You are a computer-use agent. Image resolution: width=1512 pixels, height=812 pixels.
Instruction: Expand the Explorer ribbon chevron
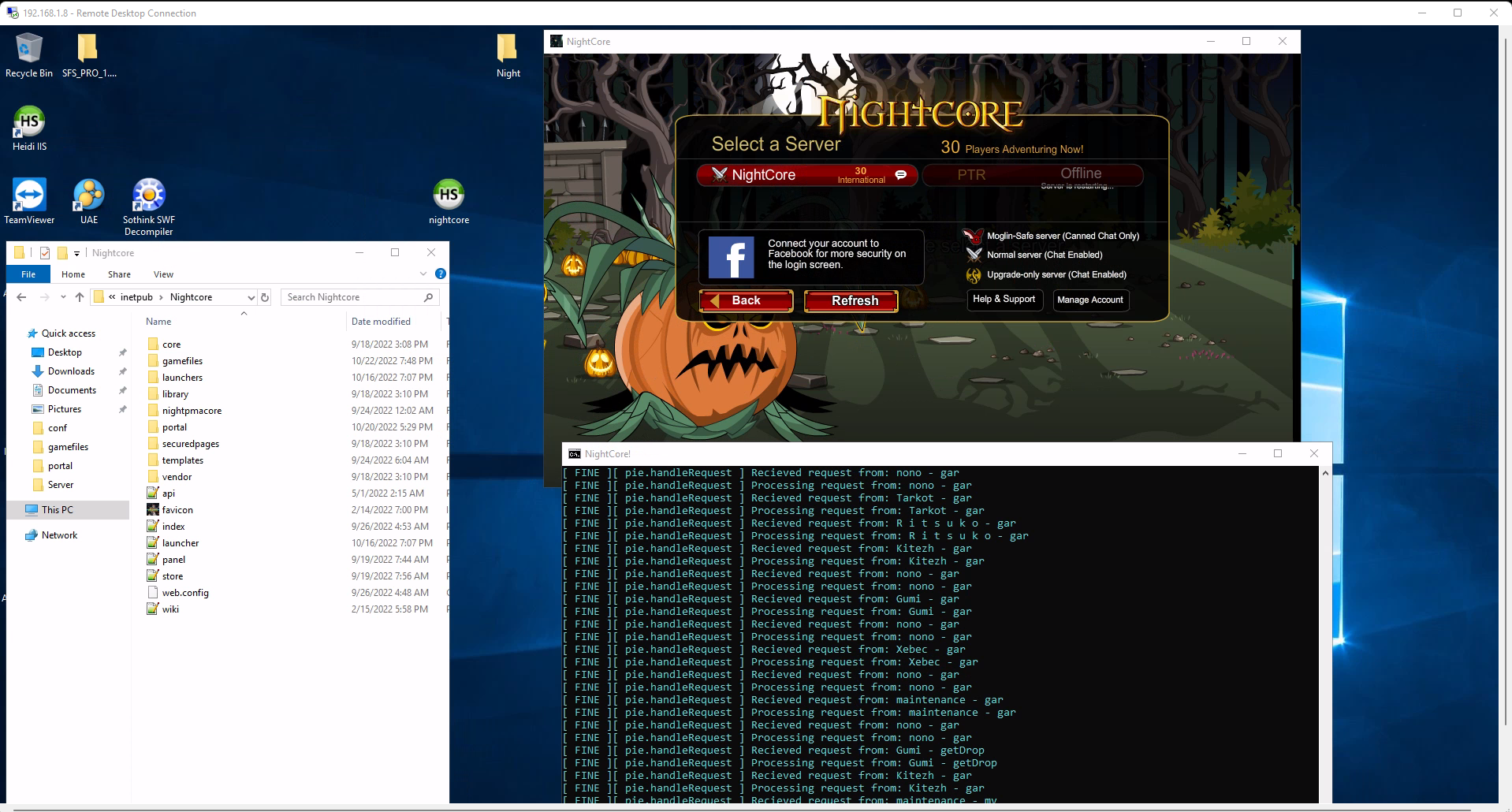click(x=423, y=274)
